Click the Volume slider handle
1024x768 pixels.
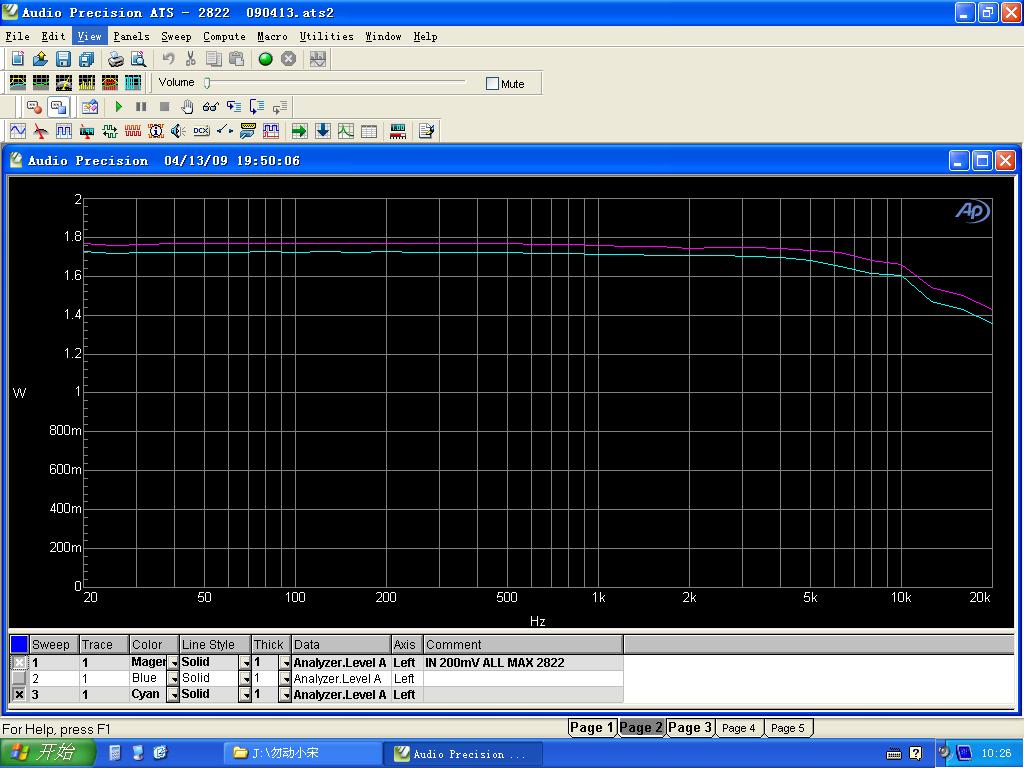(x=207, y=83)
